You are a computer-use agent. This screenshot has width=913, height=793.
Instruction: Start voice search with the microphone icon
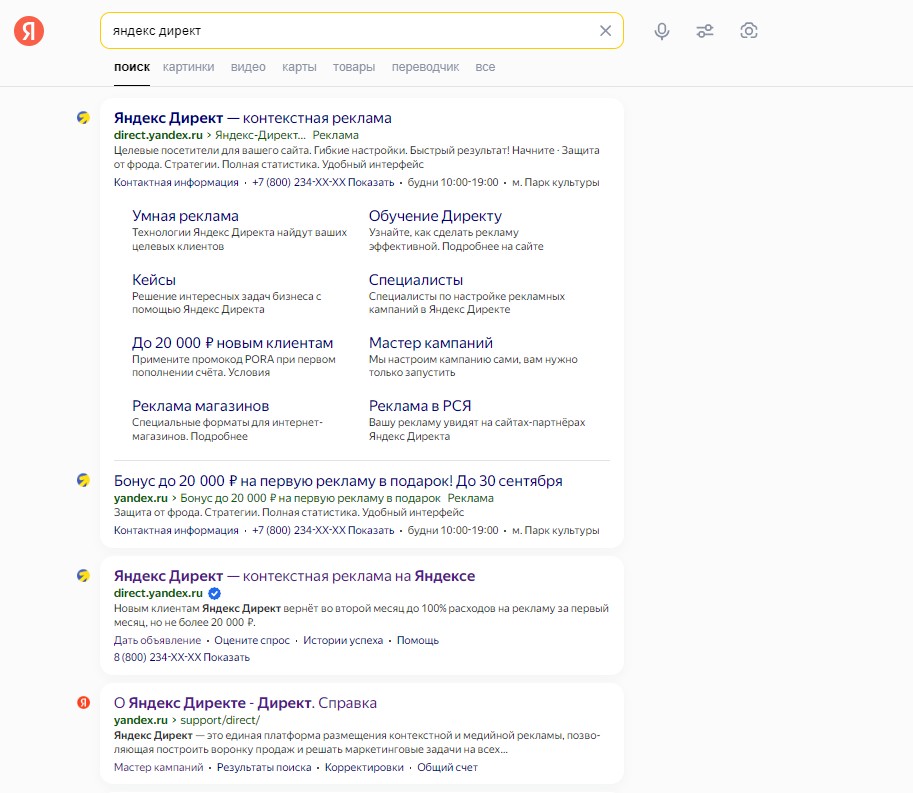(661, 31)
